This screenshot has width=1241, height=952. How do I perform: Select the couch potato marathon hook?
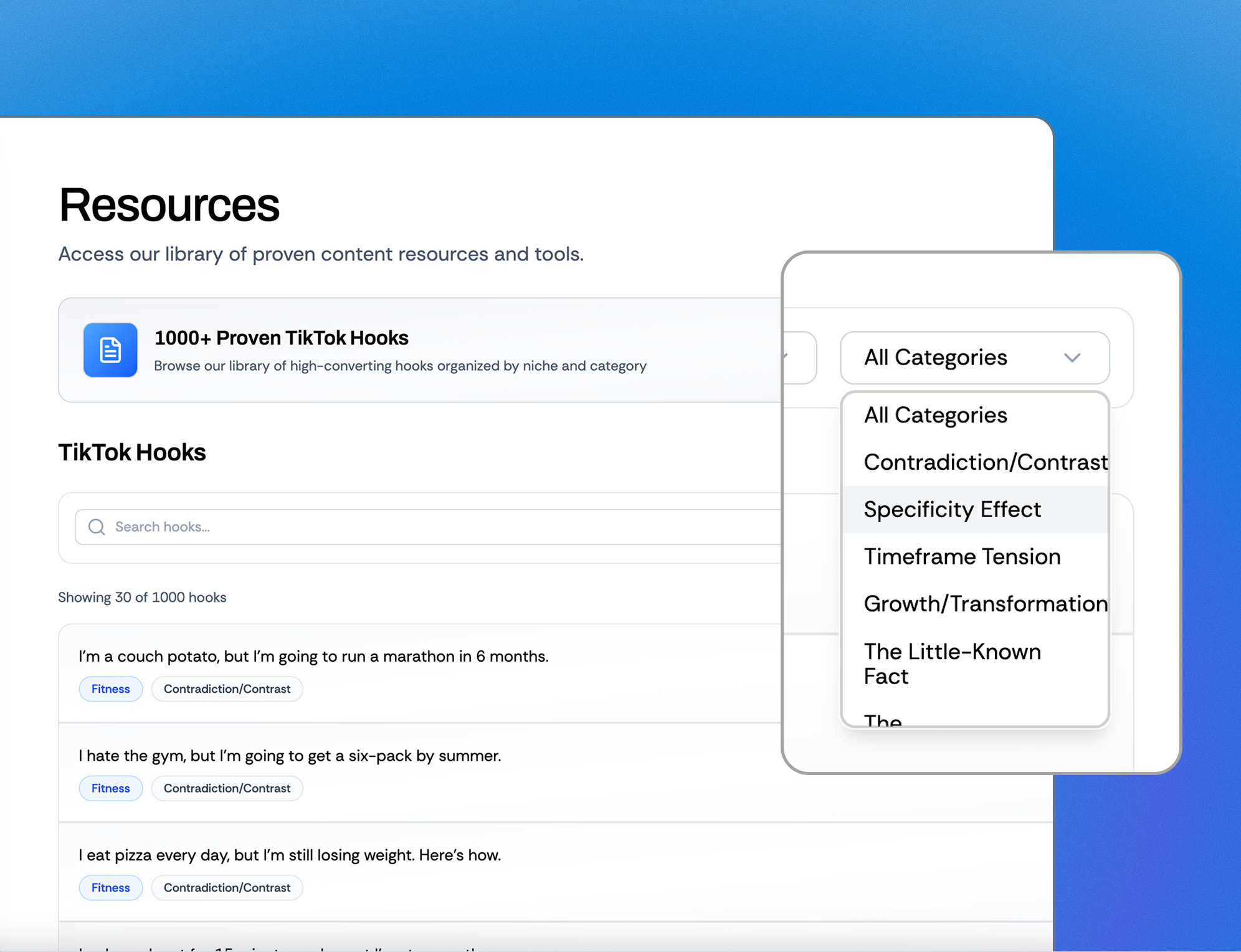pyautogui.click(x=313, y=657)
